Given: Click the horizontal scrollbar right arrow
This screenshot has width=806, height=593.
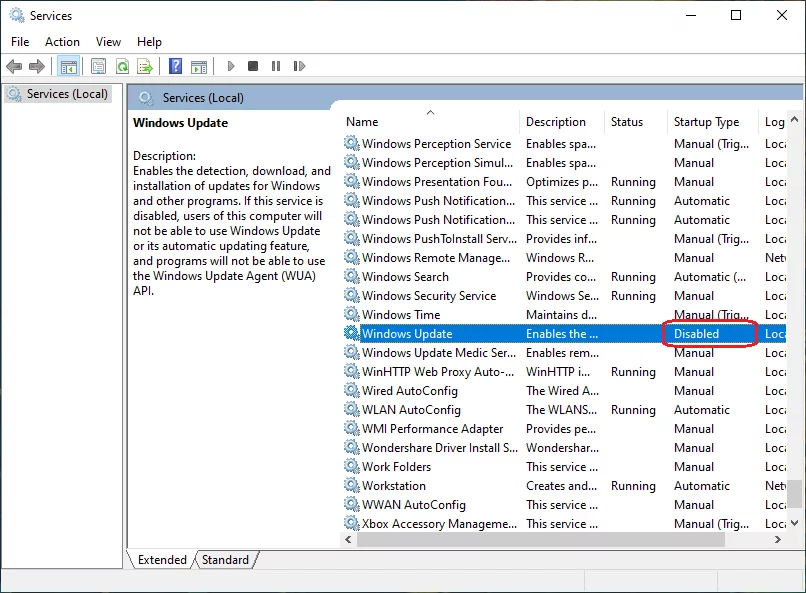Looking at the screenshot, I should coord(778,540).
